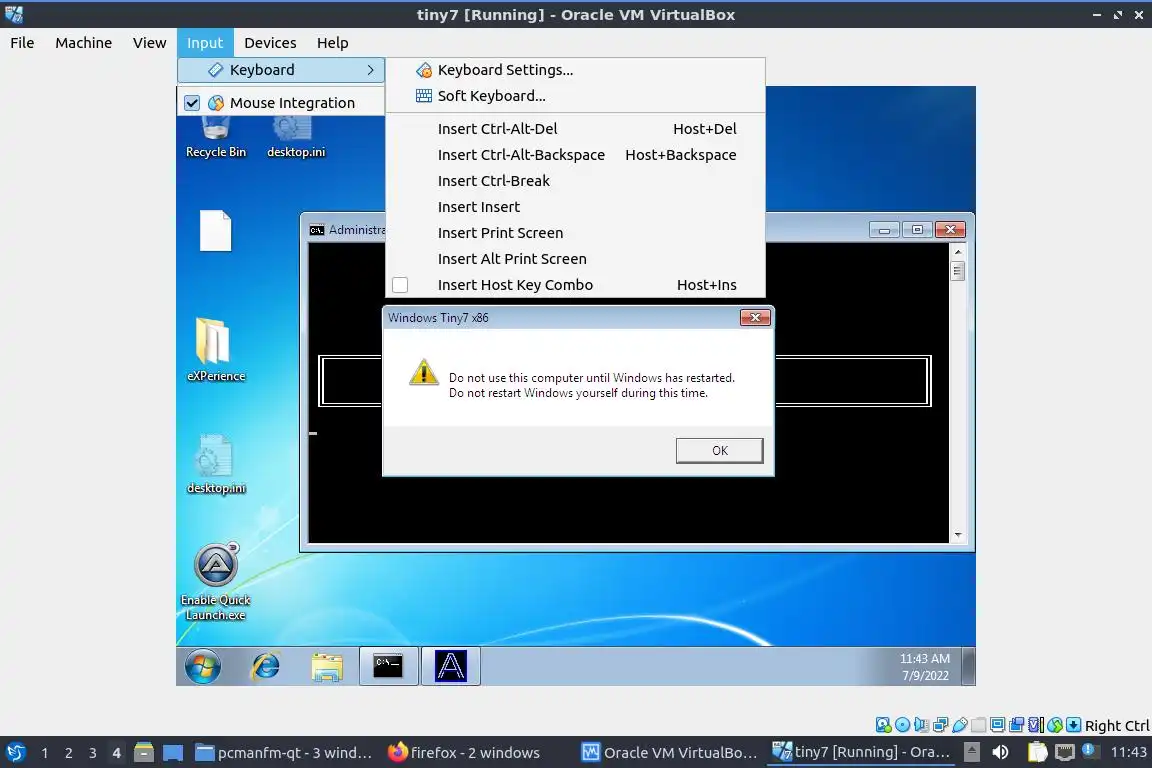Switch to virtual desktop 3
Screen dimensions: 1152x768
pyautogui.click(x=93, y=753)
